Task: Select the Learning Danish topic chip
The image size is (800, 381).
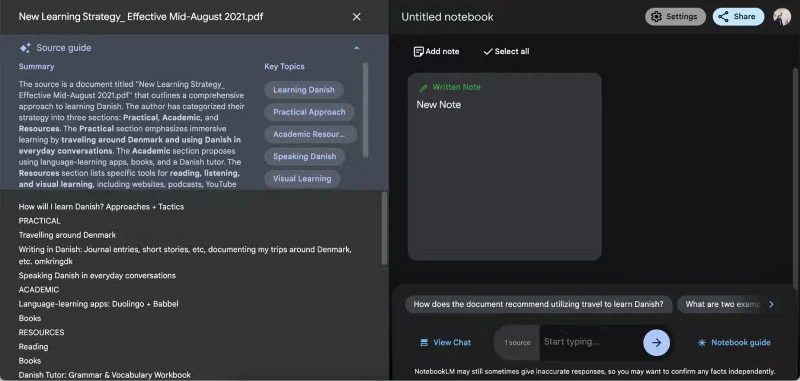Action: pos(304,90)
